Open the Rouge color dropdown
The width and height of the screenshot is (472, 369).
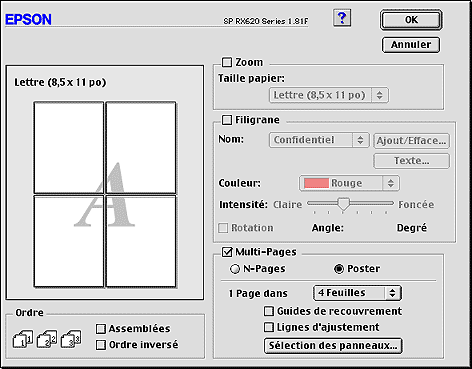click(x=349, y=183)
